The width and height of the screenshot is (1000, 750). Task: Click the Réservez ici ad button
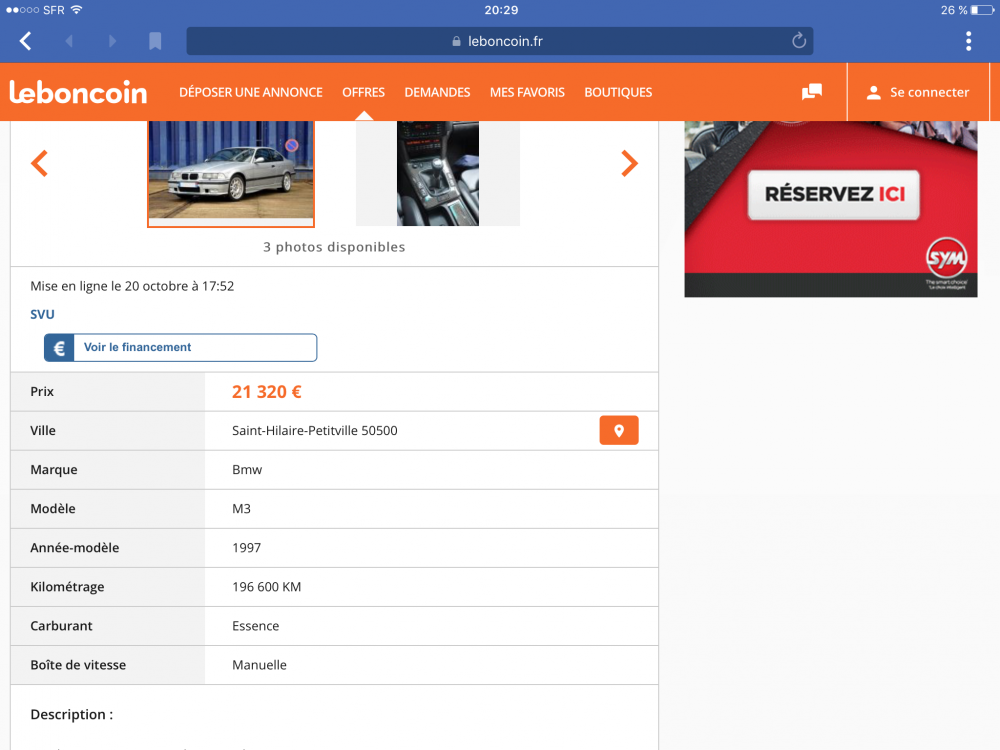coord(834,194)
